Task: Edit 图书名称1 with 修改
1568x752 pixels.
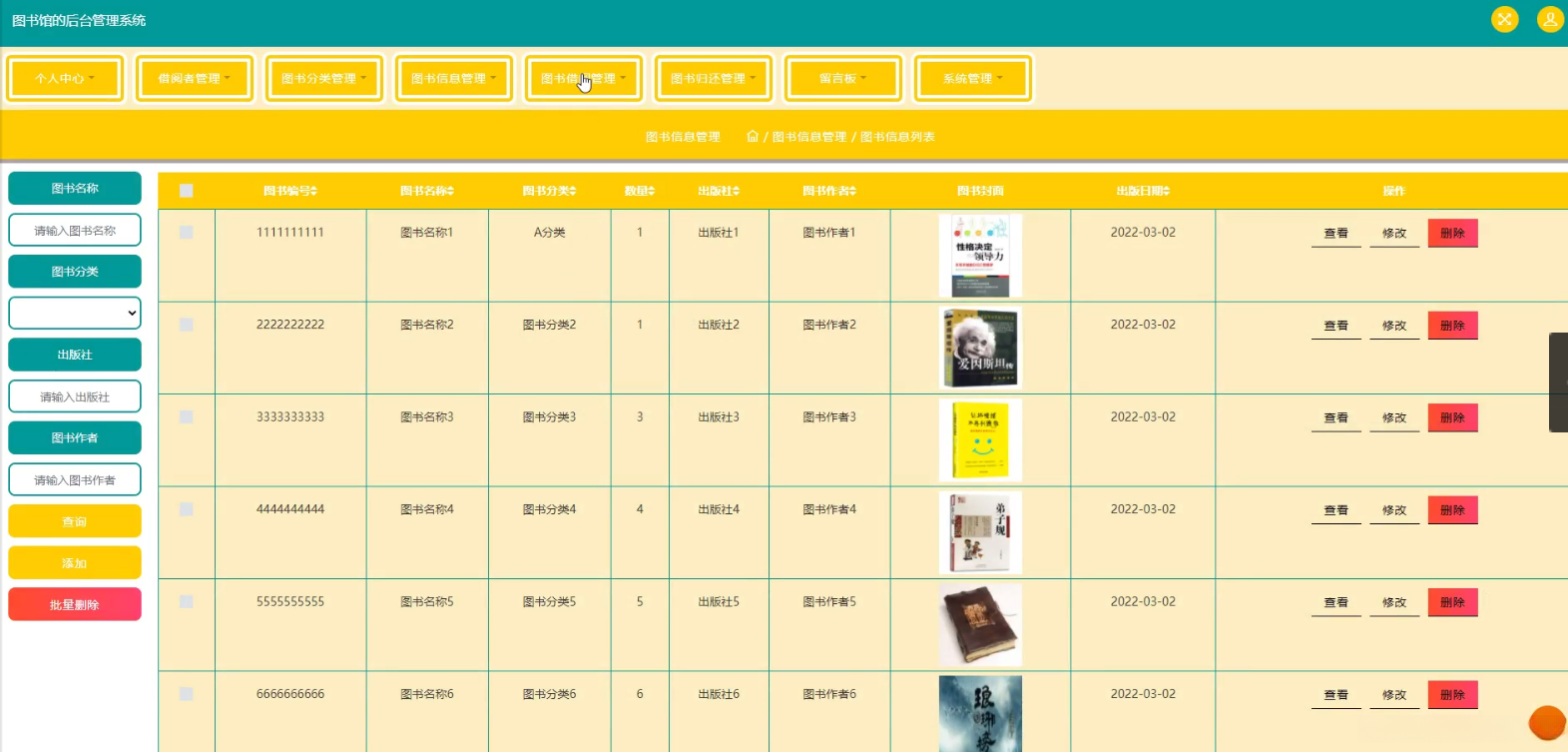Action: [1394, 234]
